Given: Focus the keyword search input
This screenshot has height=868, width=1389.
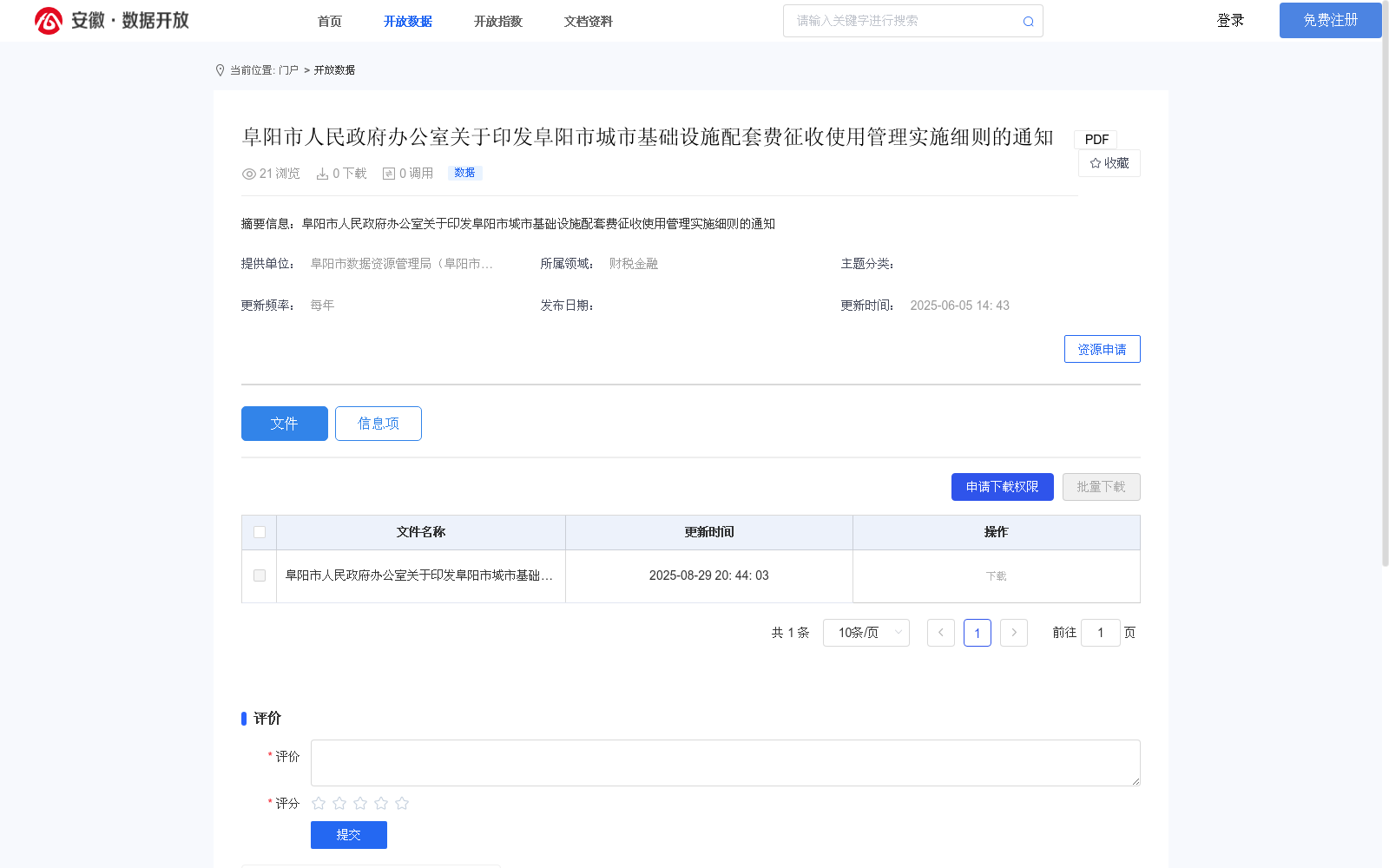Looking at the screenshot, I should [903, 21].
